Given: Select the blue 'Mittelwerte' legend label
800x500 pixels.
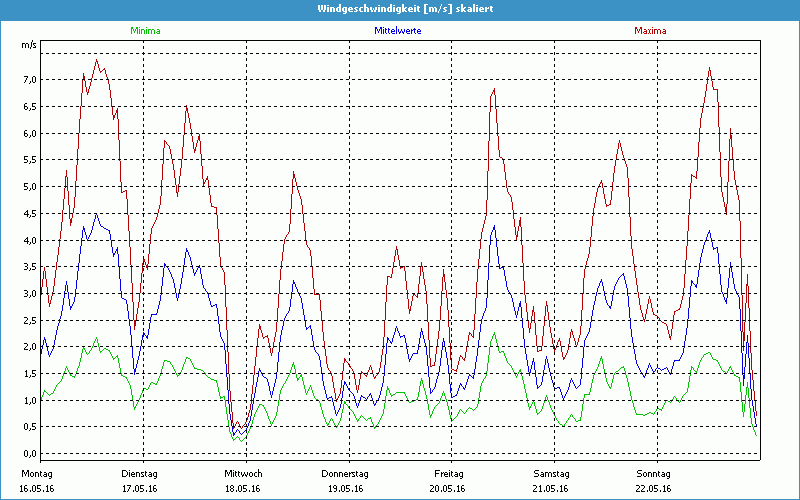Looking at the screenshot, I should 398,31.
